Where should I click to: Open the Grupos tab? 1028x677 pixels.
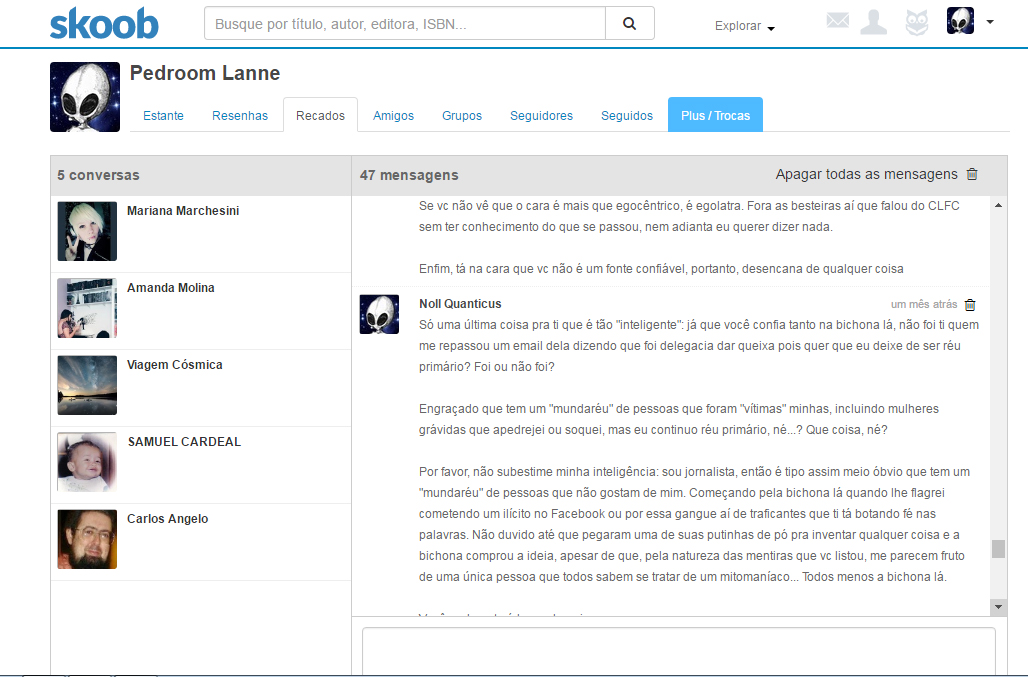point(462,115)
